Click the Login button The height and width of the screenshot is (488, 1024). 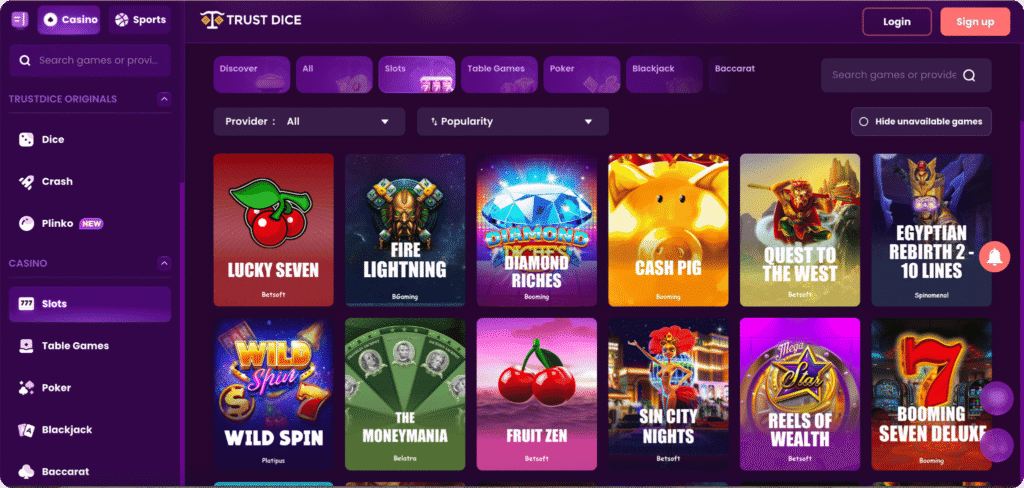pos(897,22)
